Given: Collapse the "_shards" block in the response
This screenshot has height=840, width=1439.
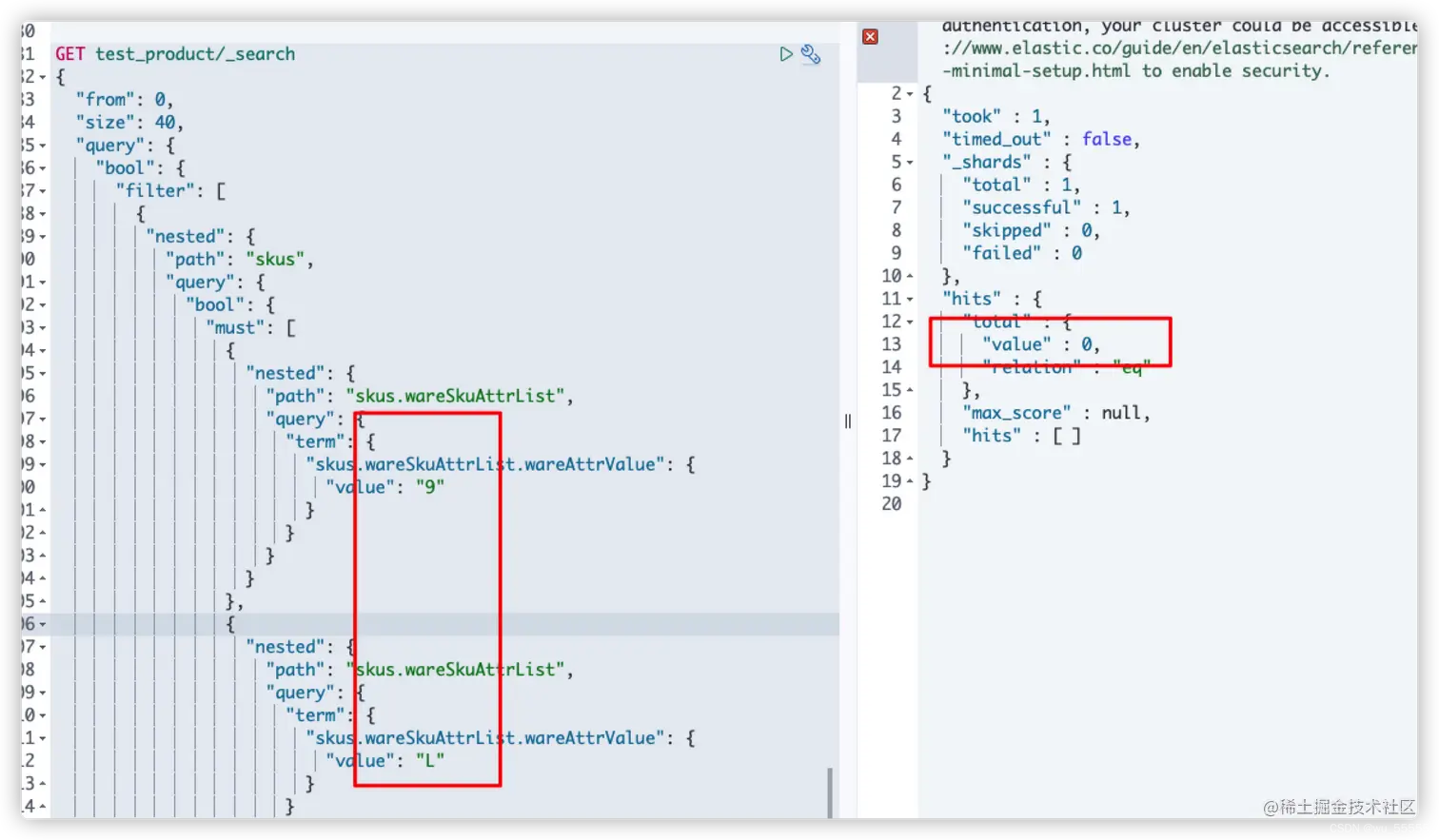Looking at the screenshot, I should pos(910,163).
